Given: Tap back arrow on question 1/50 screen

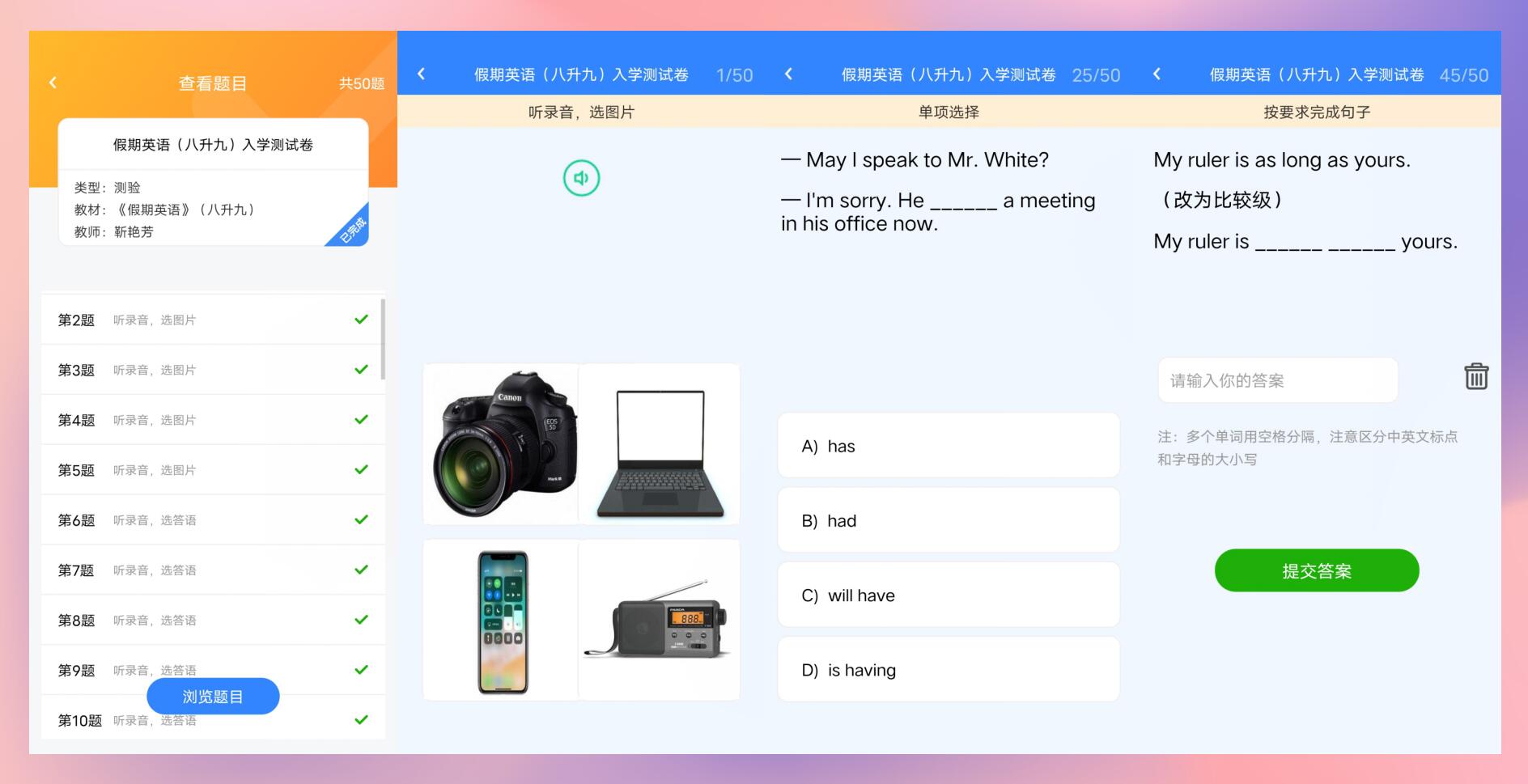Looking at the screenshot, I should coord(421,74).
